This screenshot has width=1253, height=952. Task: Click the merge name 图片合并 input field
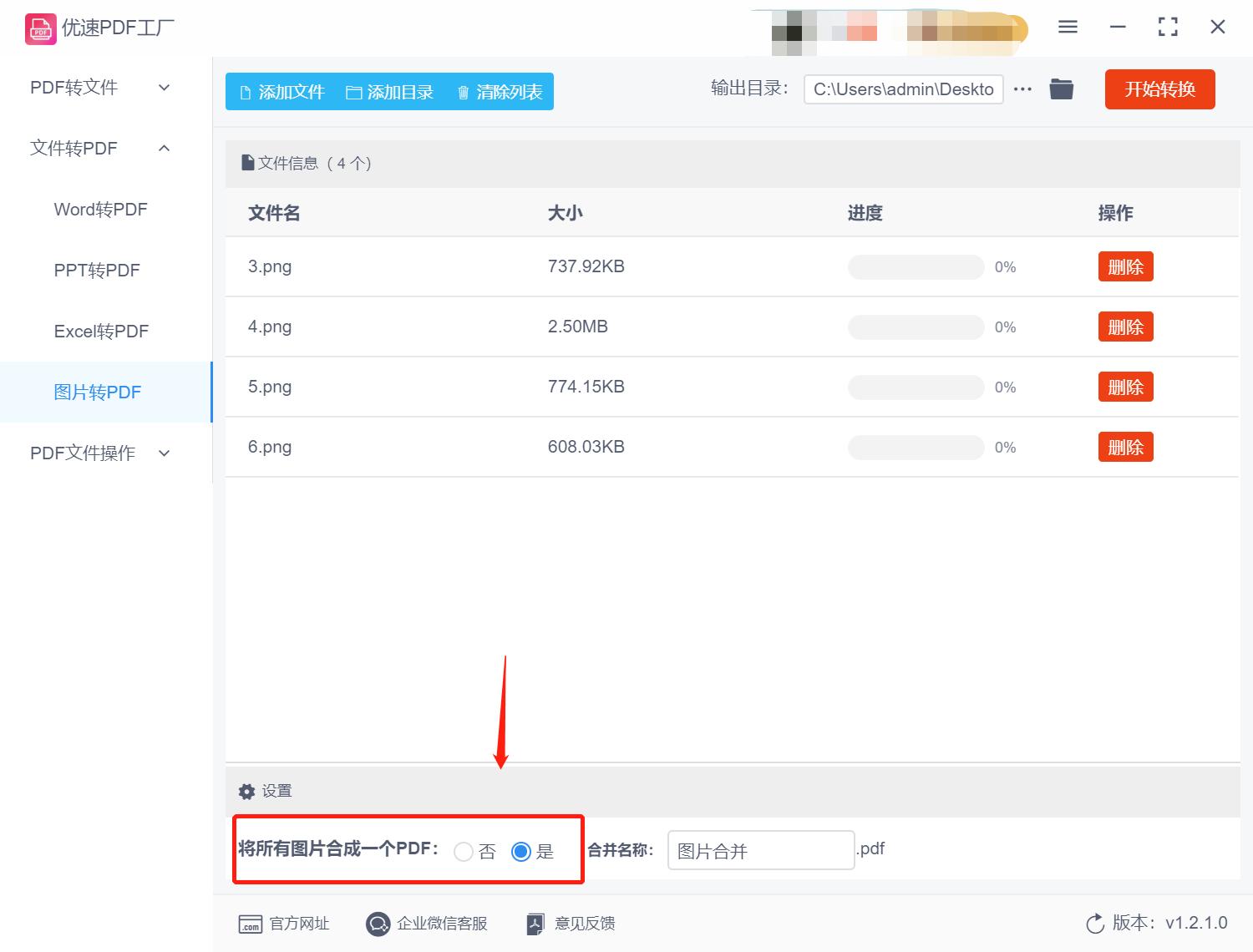759,849
